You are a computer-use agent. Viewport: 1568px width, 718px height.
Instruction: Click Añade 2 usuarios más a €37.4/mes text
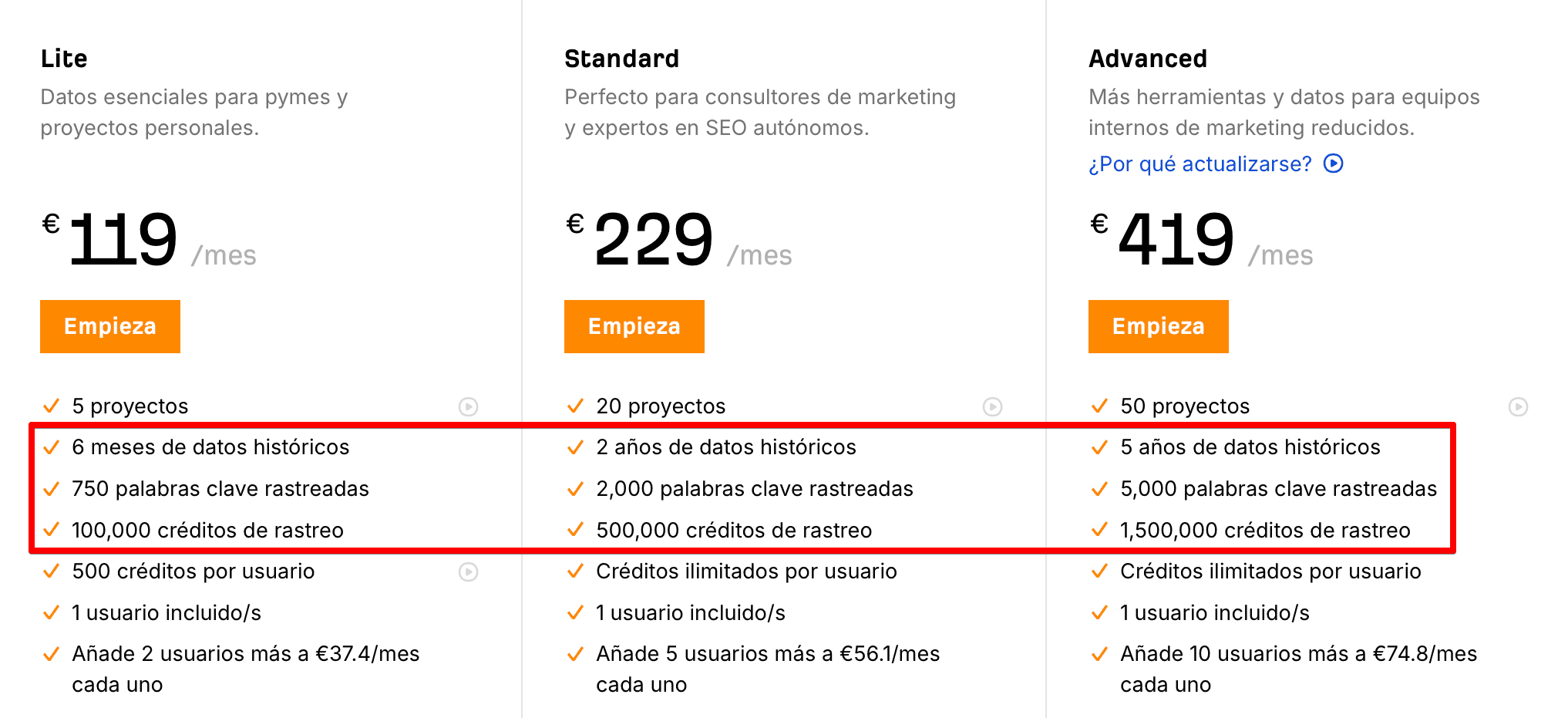[245, 654]
